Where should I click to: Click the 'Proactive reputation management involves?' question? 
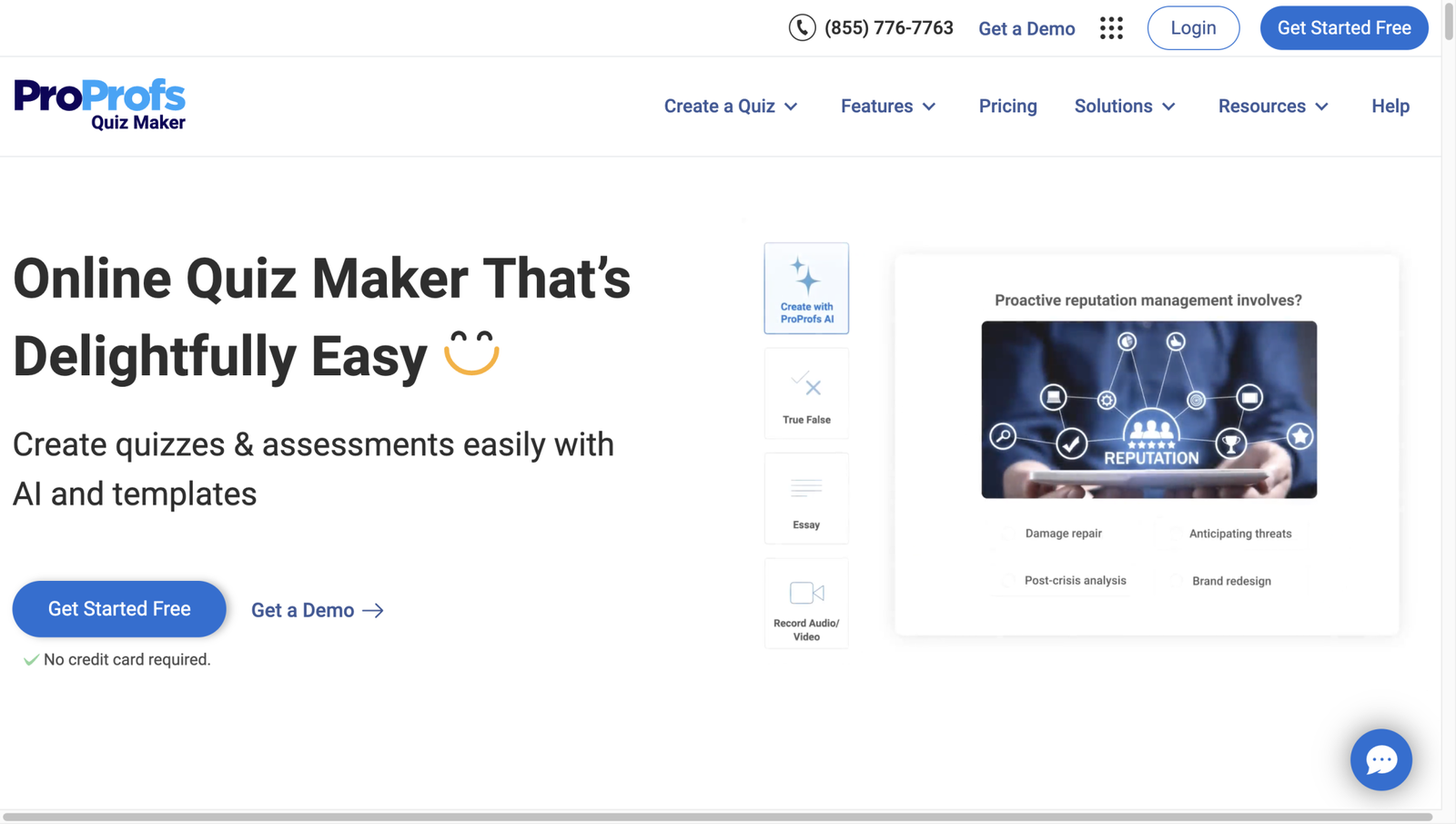pyautogui.click(x=1148, y=300)
